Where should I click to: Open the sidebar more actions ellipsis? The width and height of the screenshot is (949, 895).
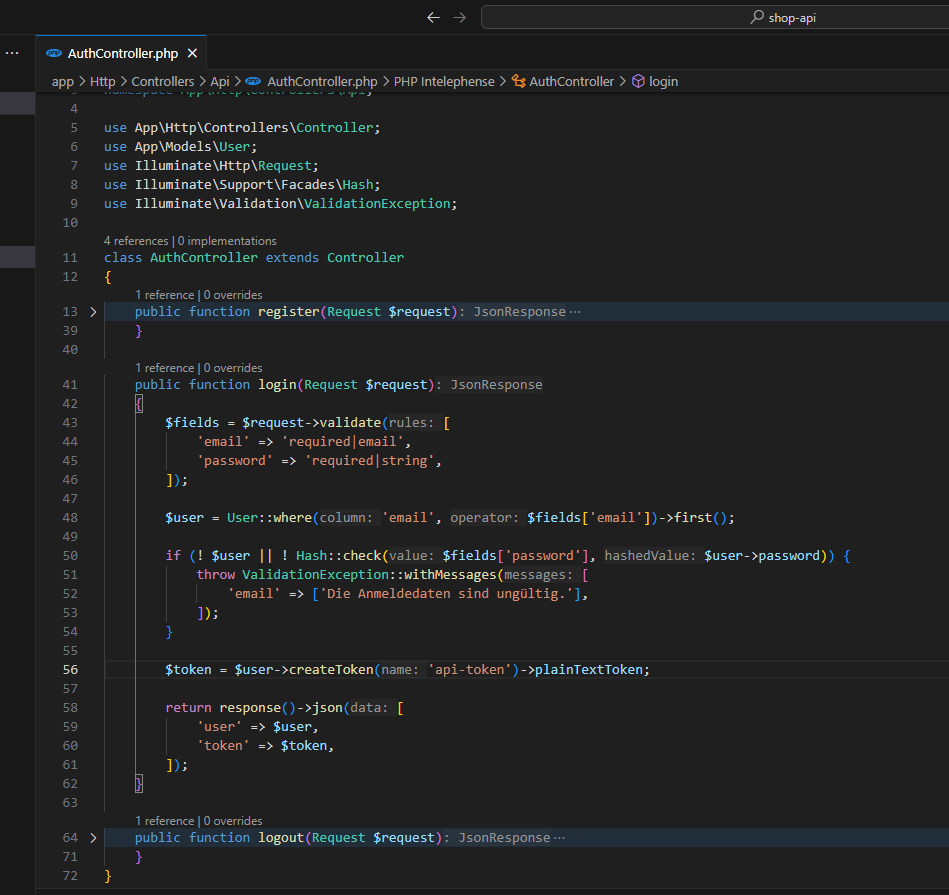coord(12,53)
